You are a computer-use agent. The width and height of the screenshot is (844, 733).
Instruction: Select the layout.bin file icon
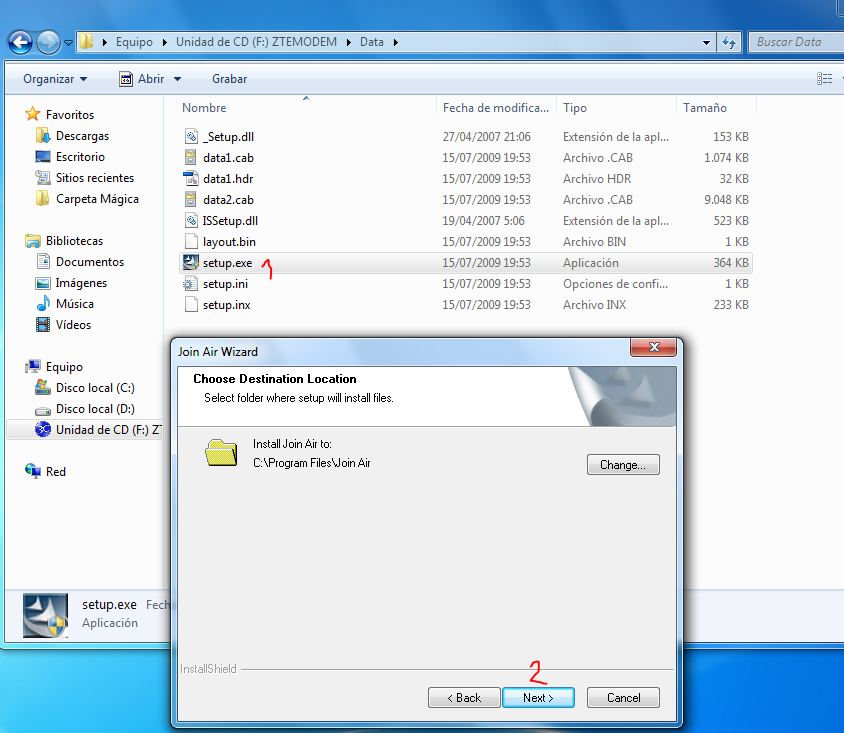pyautogui.click(x=191, y=242)
